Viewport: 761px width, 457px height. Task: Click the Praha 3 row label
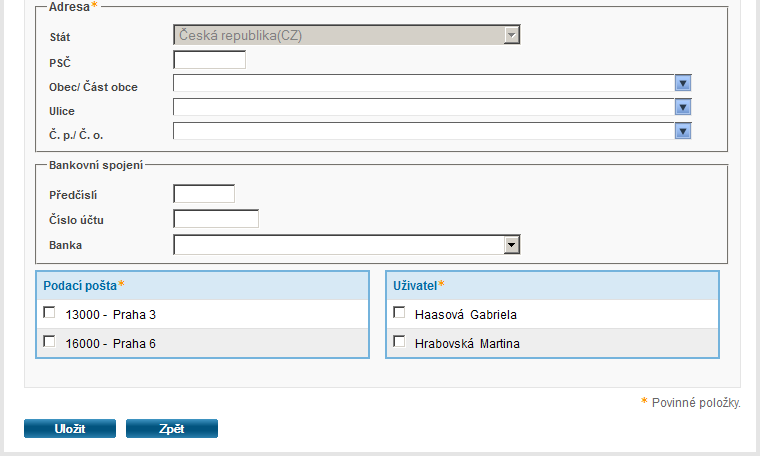[x=111, y=315]
